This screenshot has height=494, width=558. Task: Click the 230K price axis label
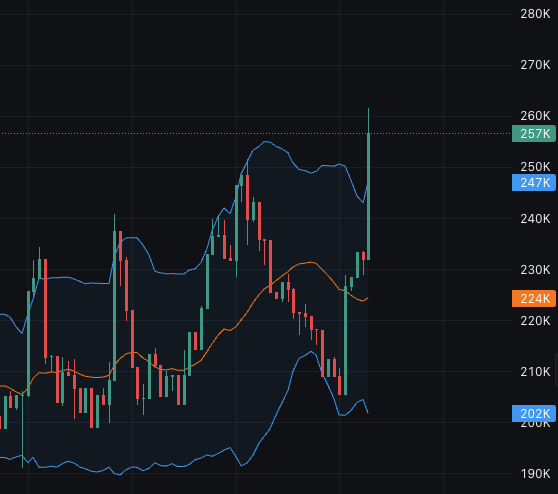click(535, 270)
